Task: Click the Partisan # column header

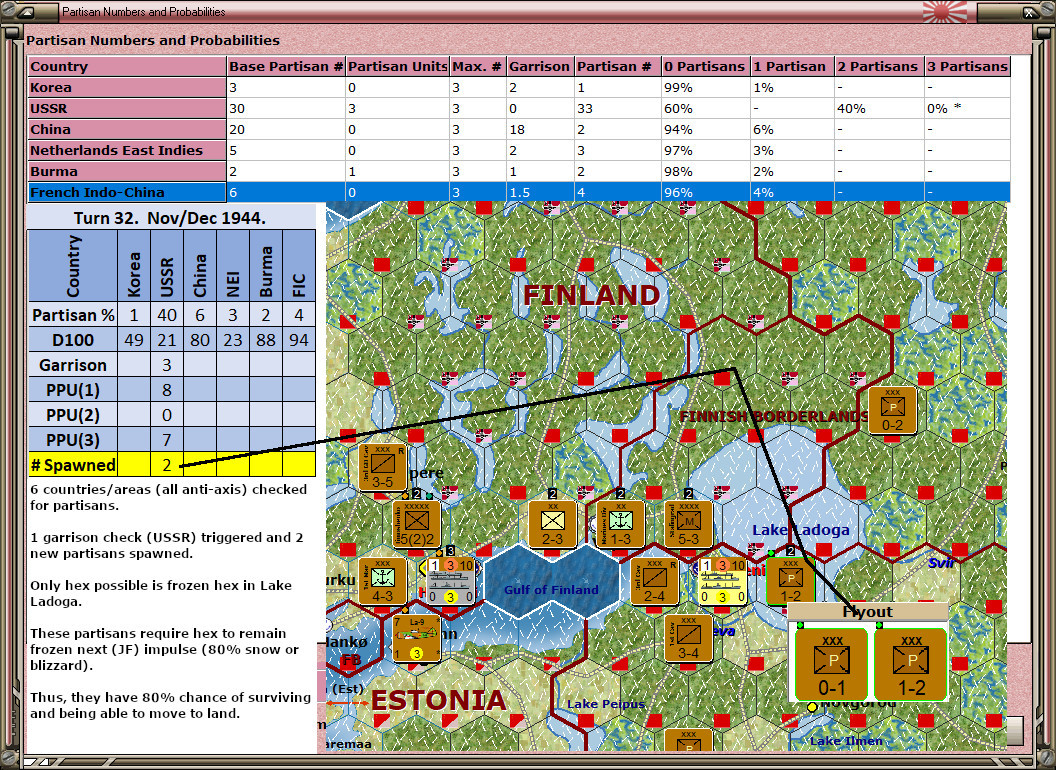Action: click(617, 66)
